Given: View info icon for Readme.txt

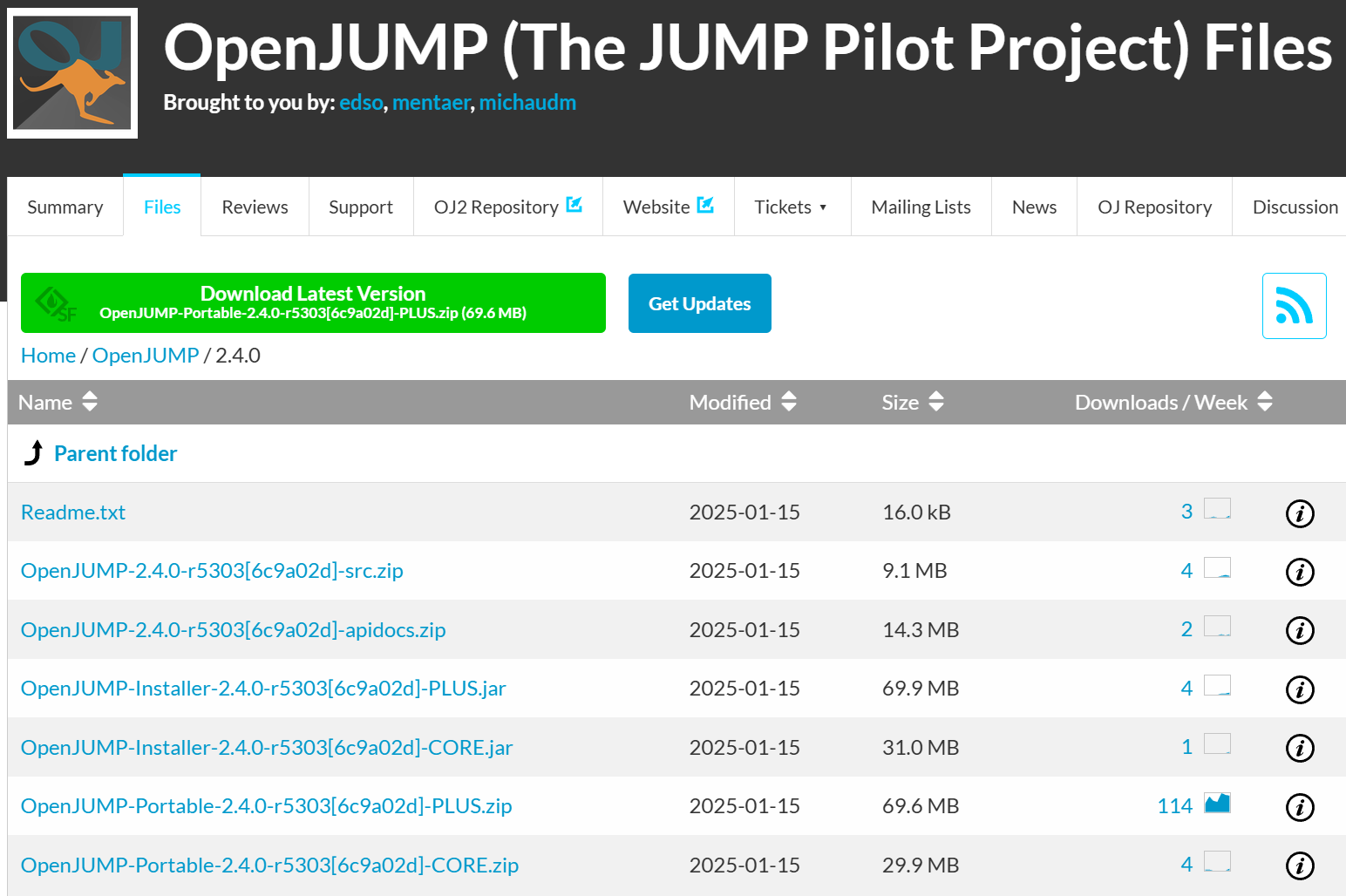Looking at the screenshot, I should click(1300, 513).
